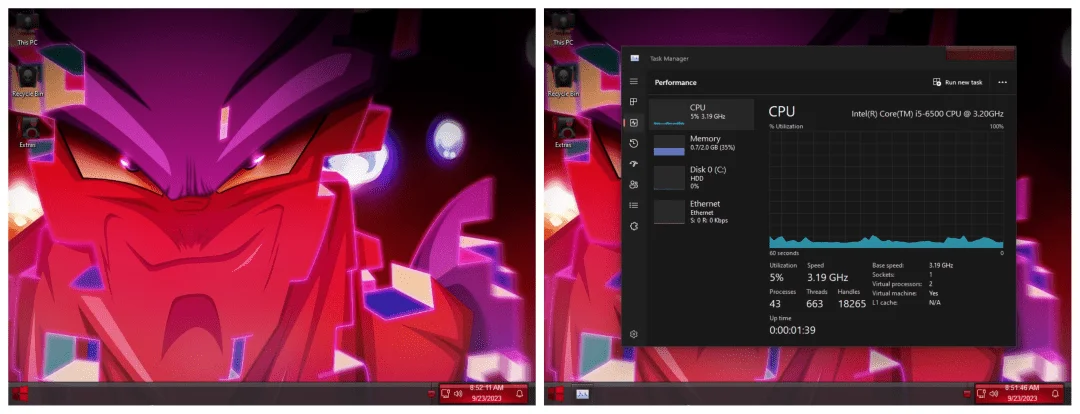
Task: Click volume tray icon beside 8:52:11 AM clock
Action: (x=458, y=394)
